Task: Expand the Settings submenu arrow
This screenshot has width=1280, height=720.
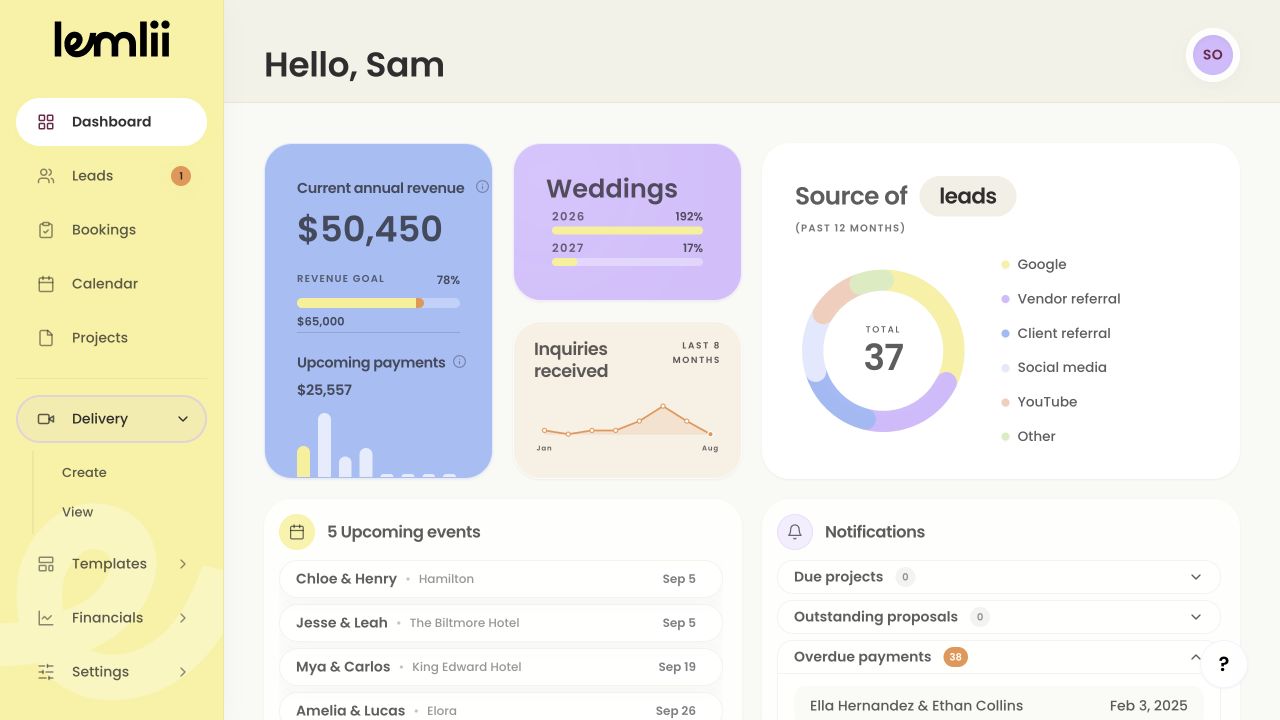Action: [183, 672]
